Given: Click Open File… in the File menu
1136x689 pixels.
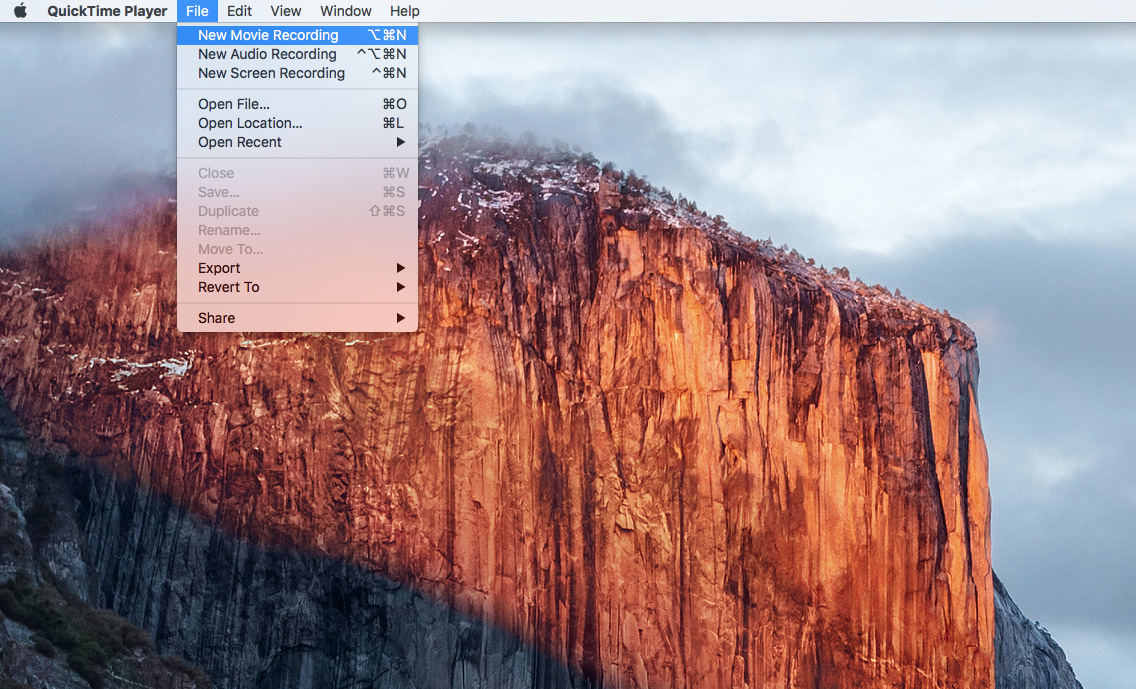Looking at the screenshot, I should [x=234, y=104].
